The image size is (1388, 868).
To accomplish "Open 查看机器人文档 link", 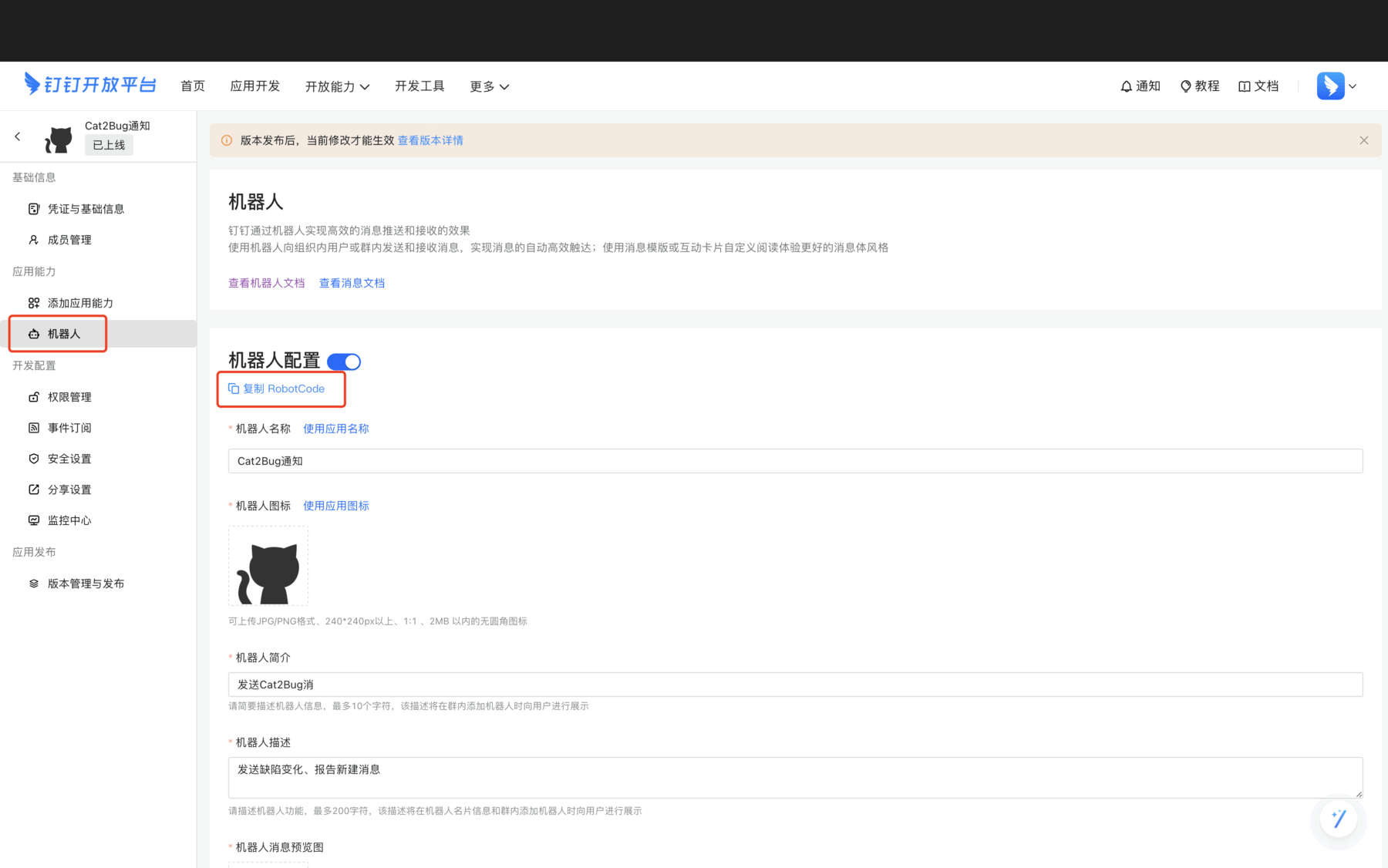I will (x=266, y=283).
